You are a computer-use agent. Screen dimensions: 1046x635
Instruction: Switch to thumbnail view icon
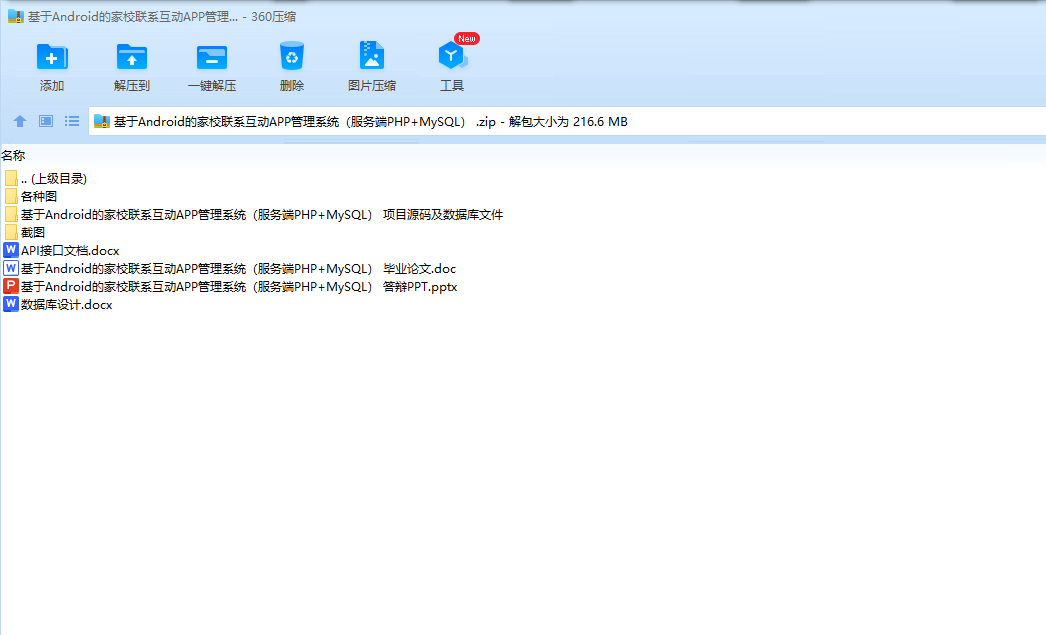(x=46, y=121)
